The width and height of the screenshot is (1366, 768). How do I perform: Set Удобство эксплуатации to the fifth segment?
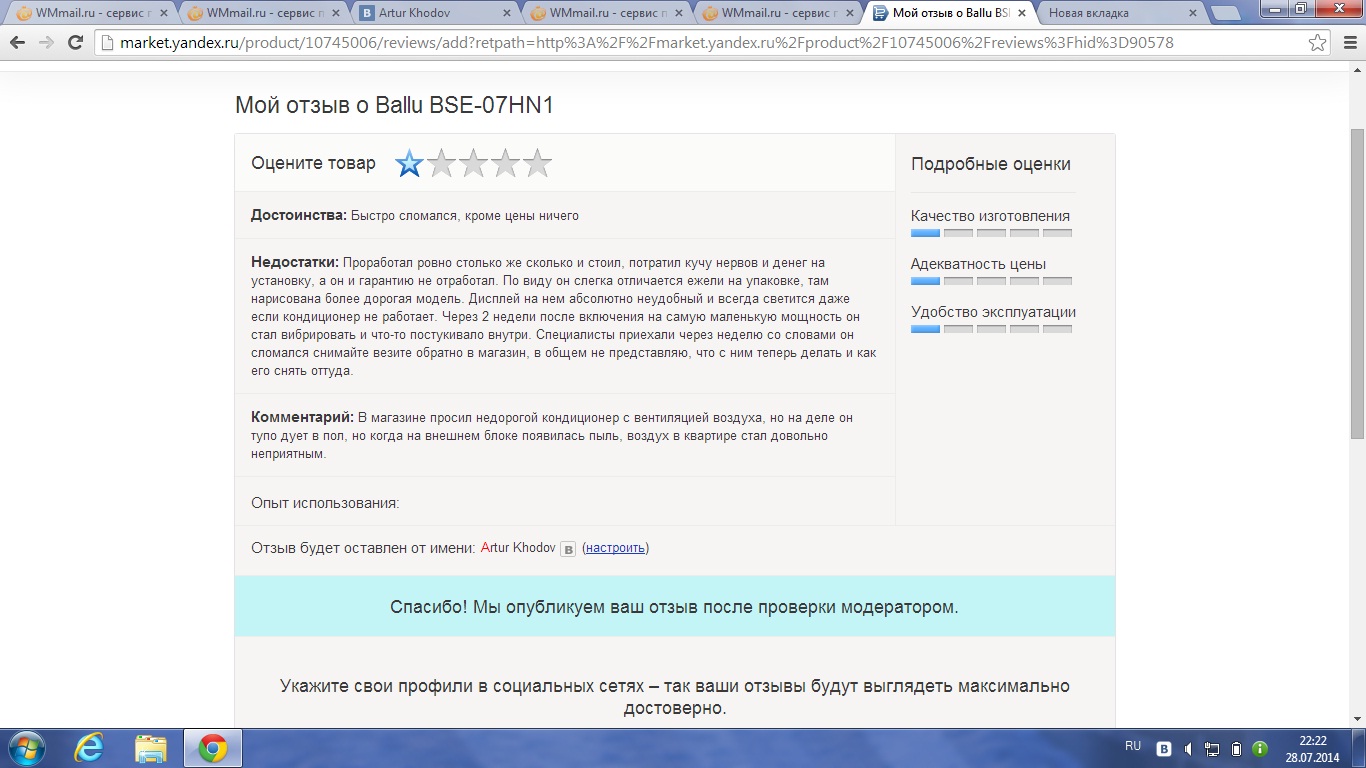pyautogui.click(x=1057, y=329)
